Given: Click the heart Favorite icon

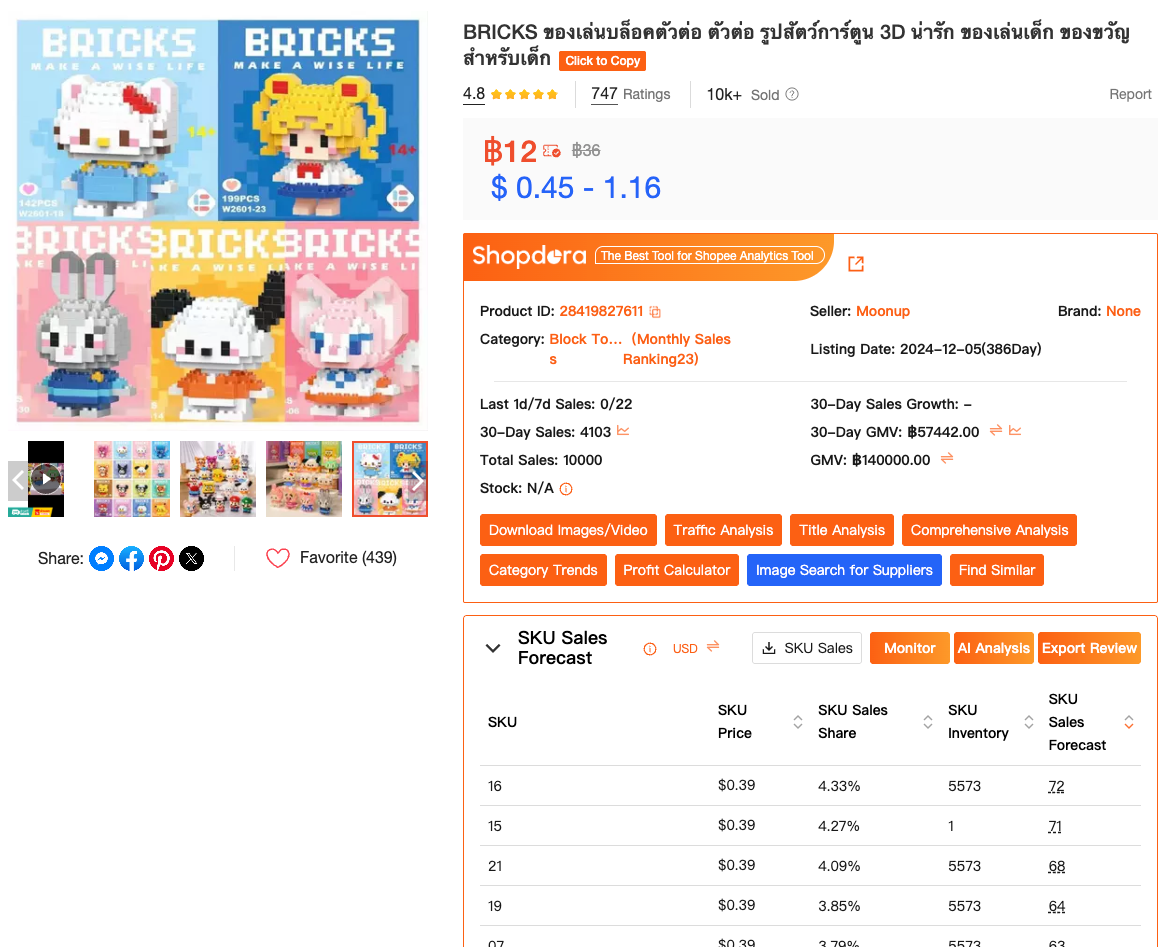Looking at the screenshot, I should (x=278, y=558).
